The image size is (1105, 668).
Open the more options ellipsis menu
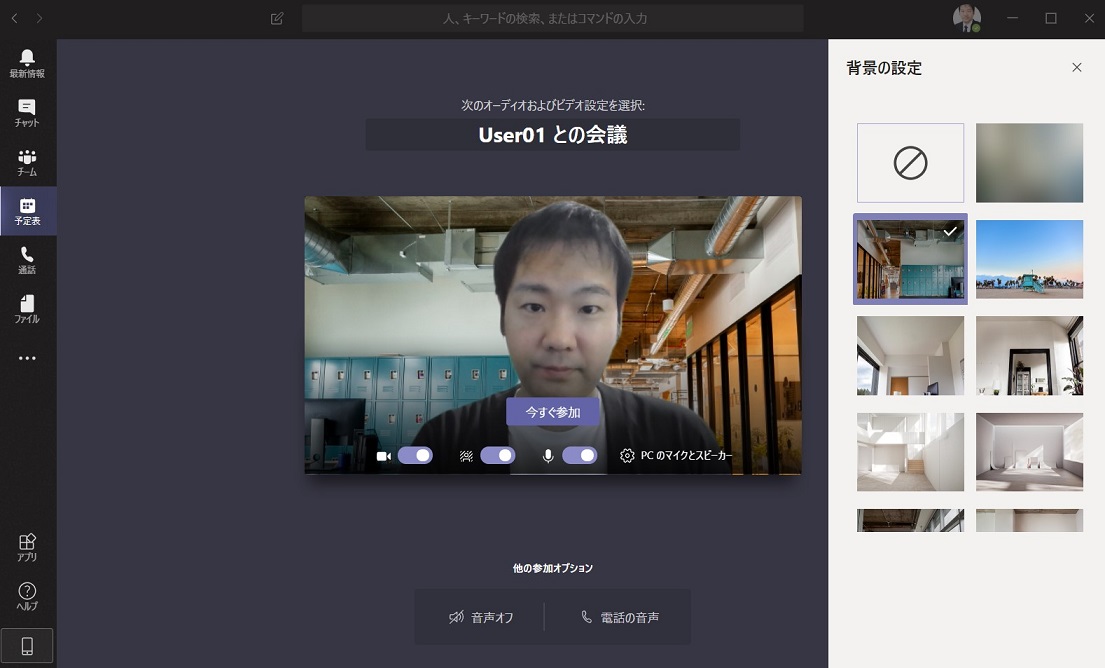pyautogui.click(x=27, y=358)
